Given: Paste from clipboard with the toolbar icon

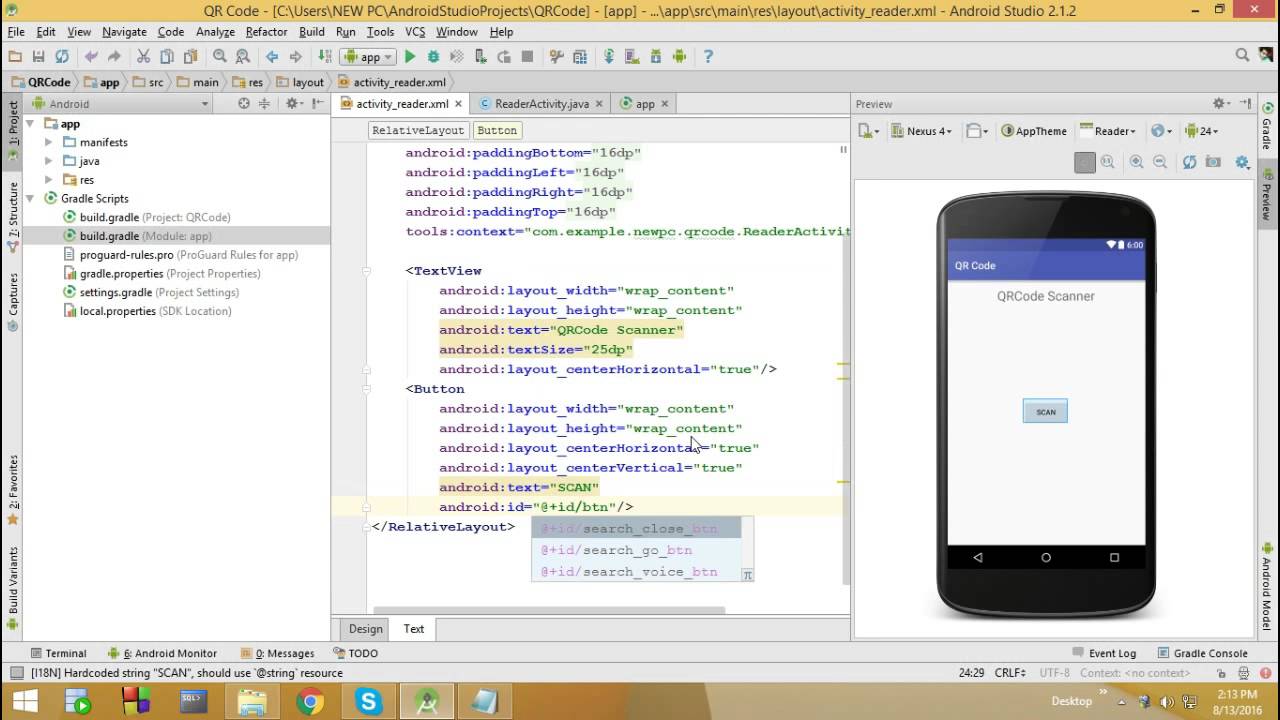Looking at the screenshot, I should click(x=190, y=57).
